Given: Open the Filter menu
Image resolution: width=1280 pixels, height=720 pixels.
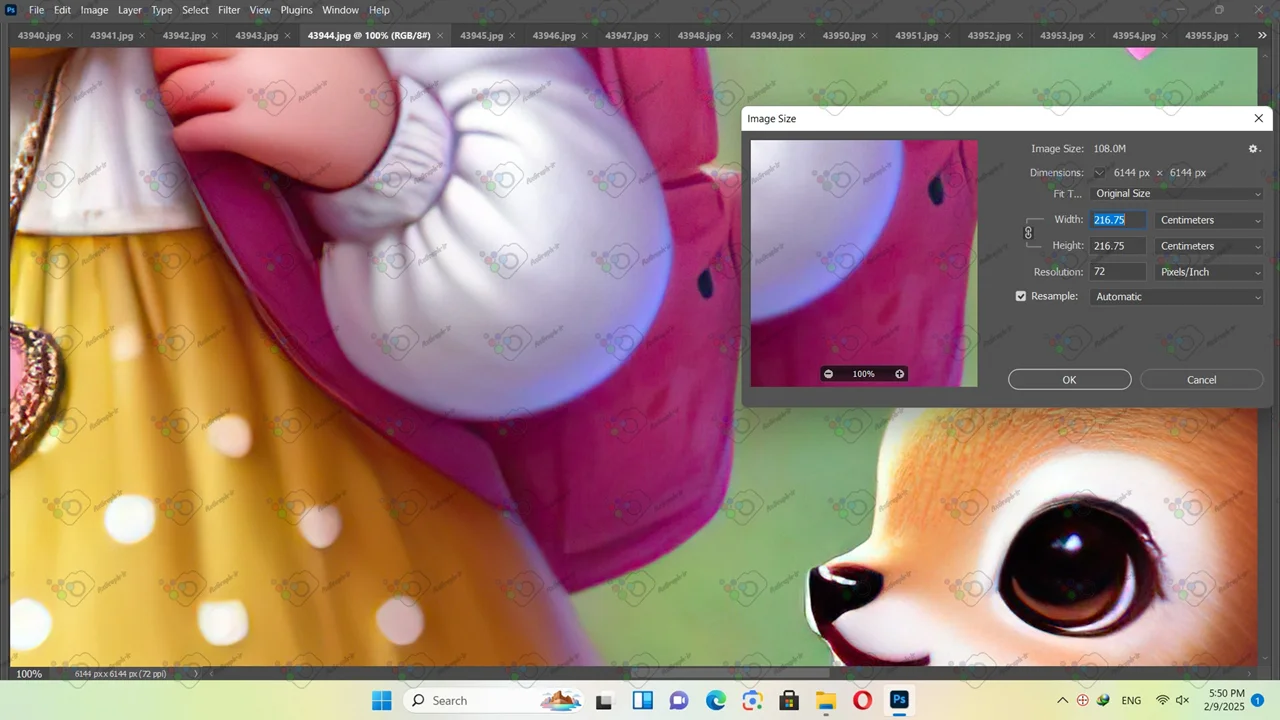Looking at the screenshot, I should 229,10.
